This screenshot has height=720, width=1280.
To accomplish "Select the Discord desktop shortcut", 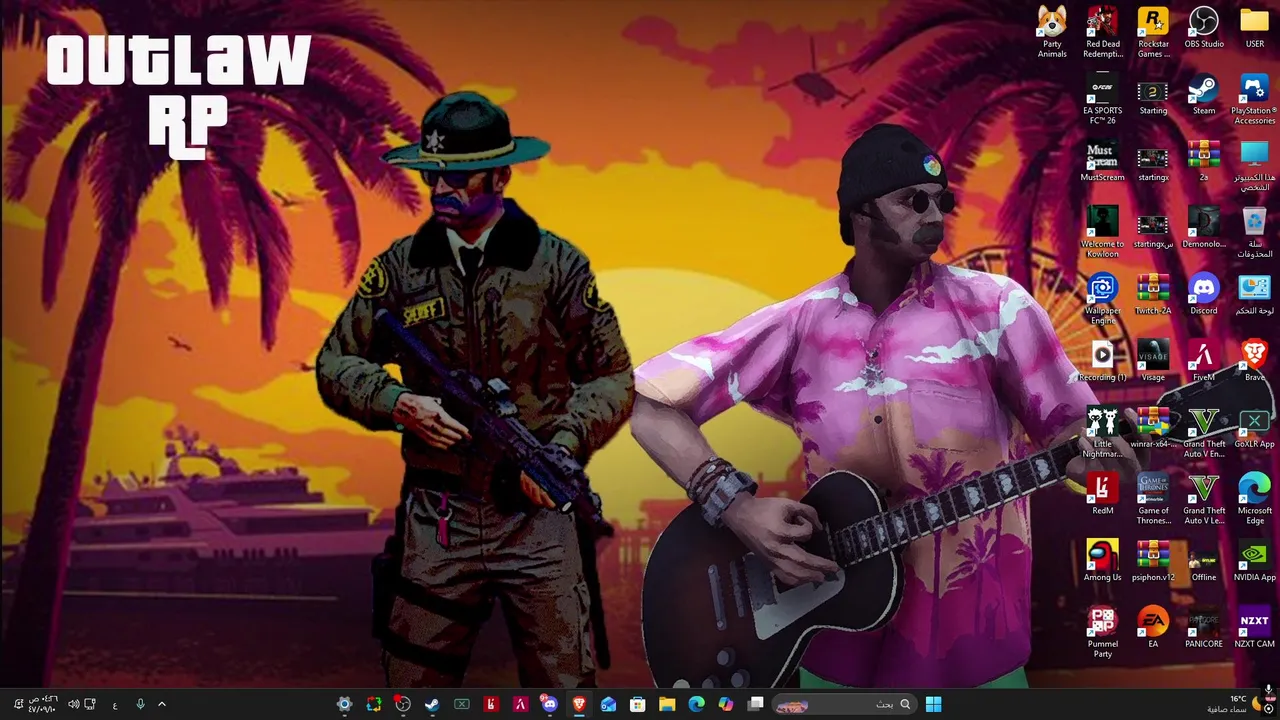I will pyautogui.click(x=1204, y=295).
